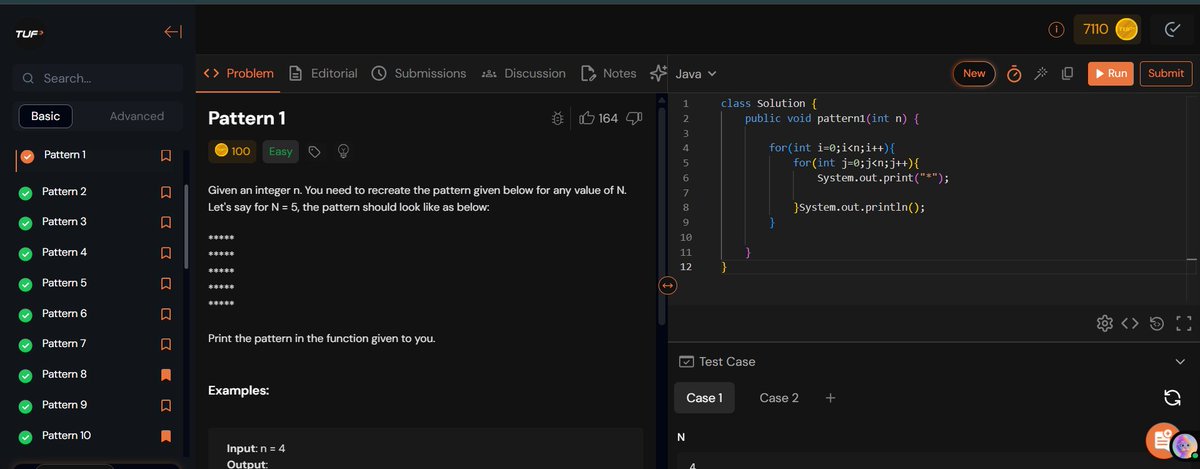Click the Test Case panel header
This screenshot has width=1200, height=469.
pyautogui.click(x=934, y=362)
